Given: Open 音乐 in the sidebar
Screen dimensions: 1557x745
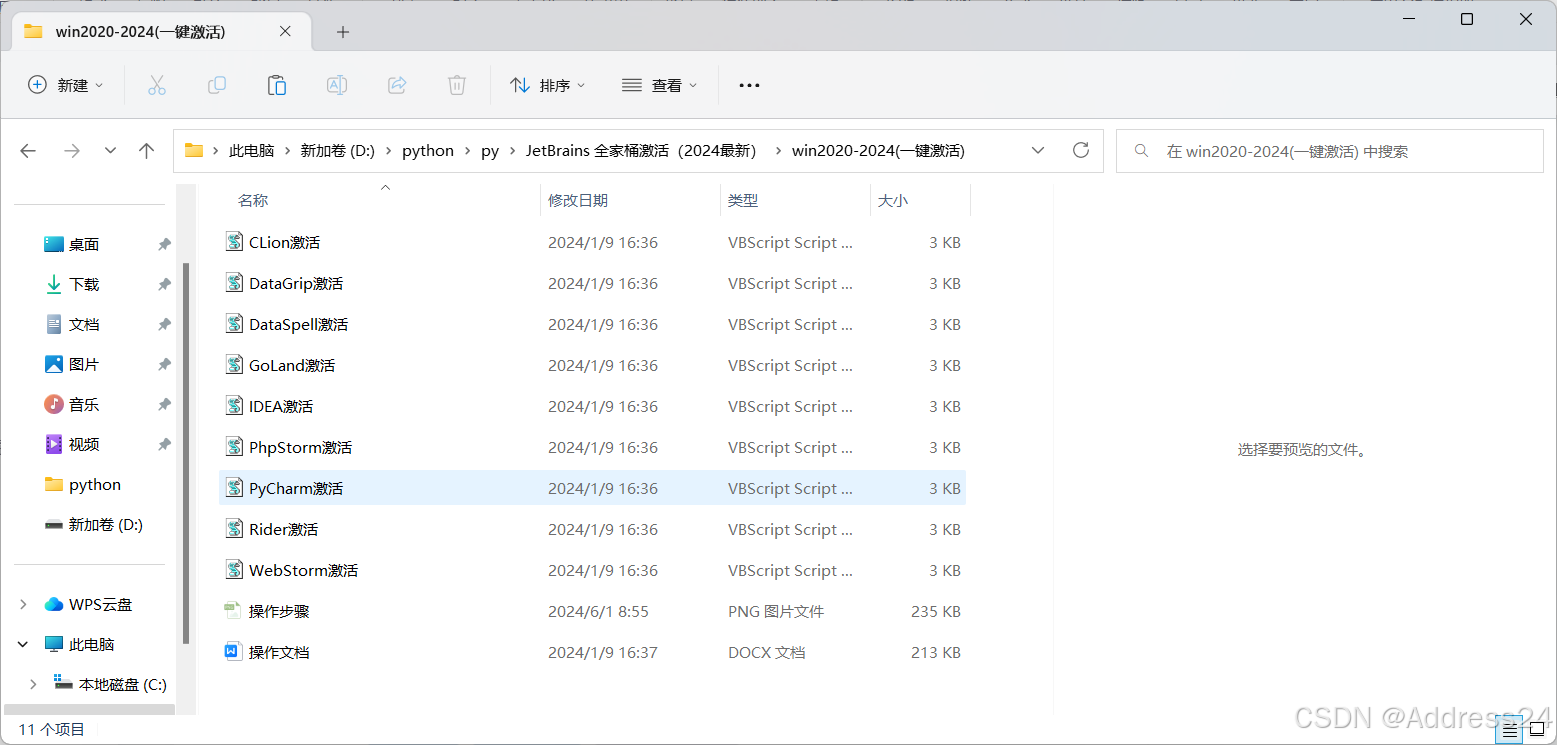Looking at the screenshot, I should click(x=84, y=404).
